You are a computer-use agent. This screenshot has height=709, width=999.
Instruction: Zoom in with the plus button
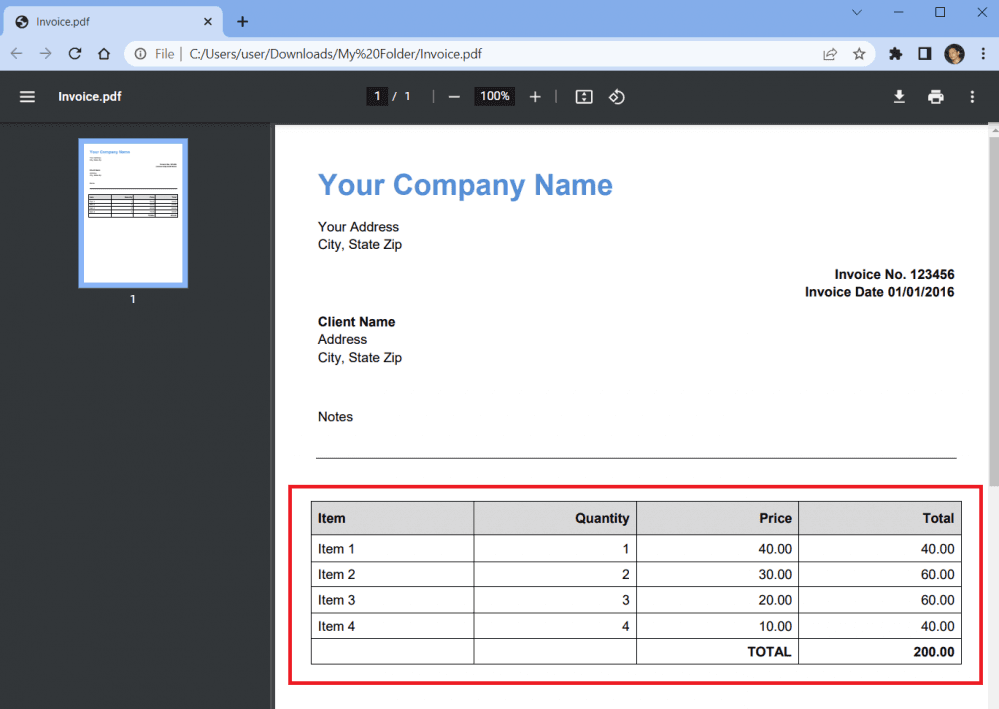535,97
